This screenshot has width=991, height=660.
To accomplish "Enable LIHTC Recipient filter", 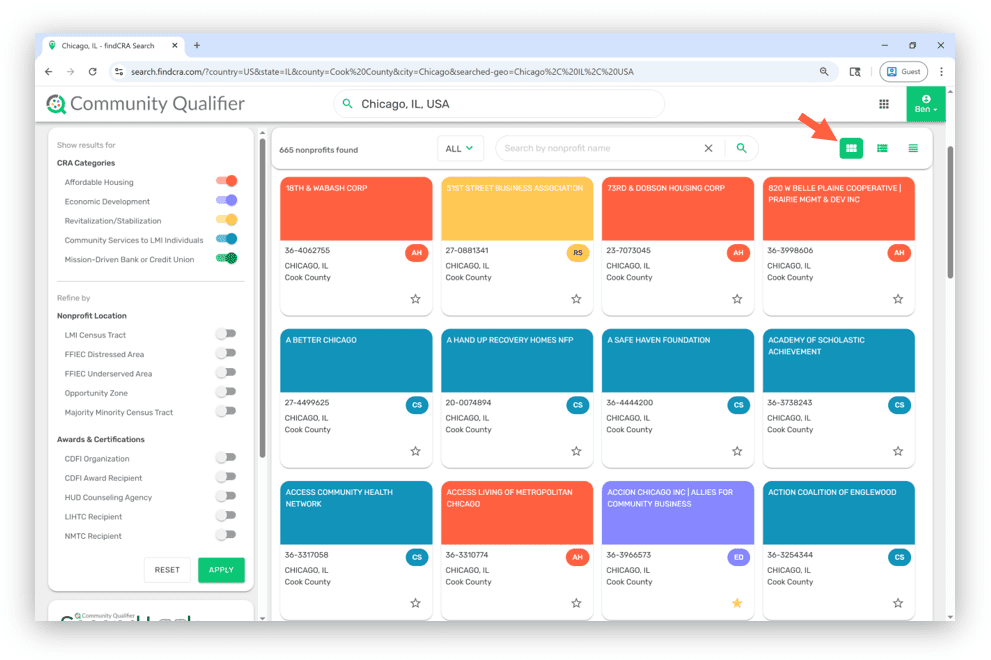I will point(226,515).
